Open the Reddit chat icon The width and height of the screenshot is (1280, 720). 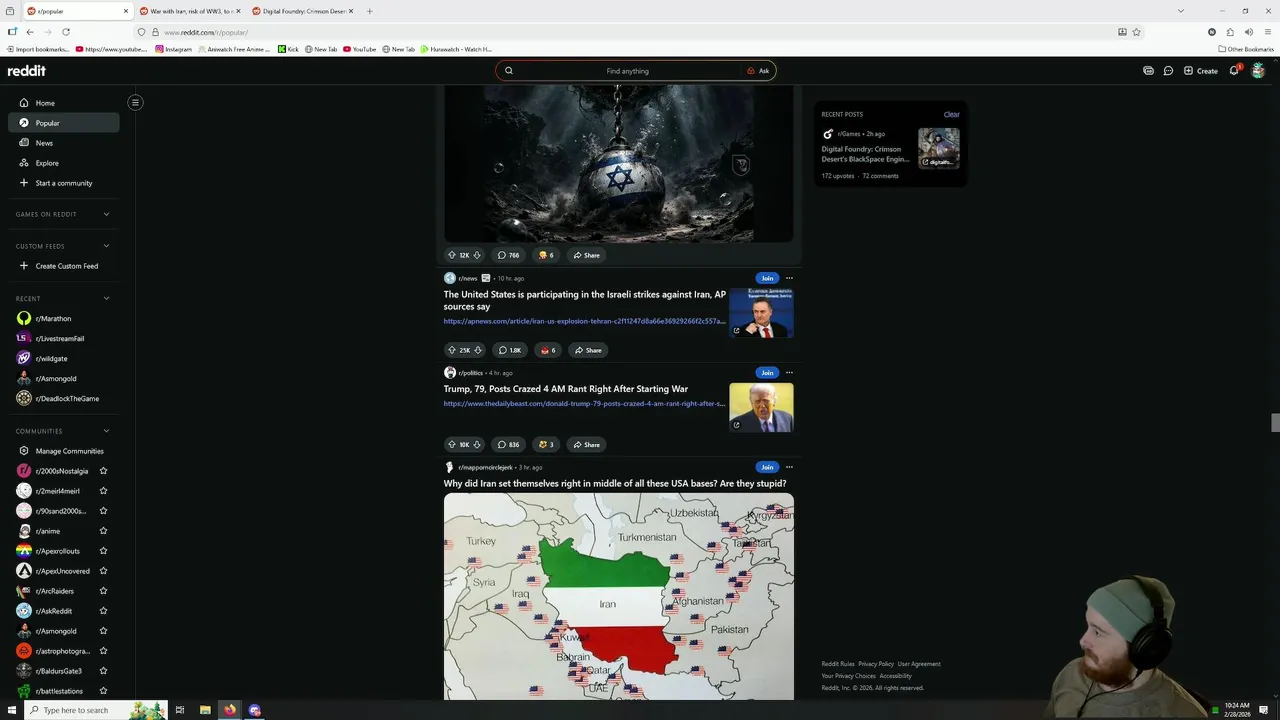click(x=1168, y=71)
